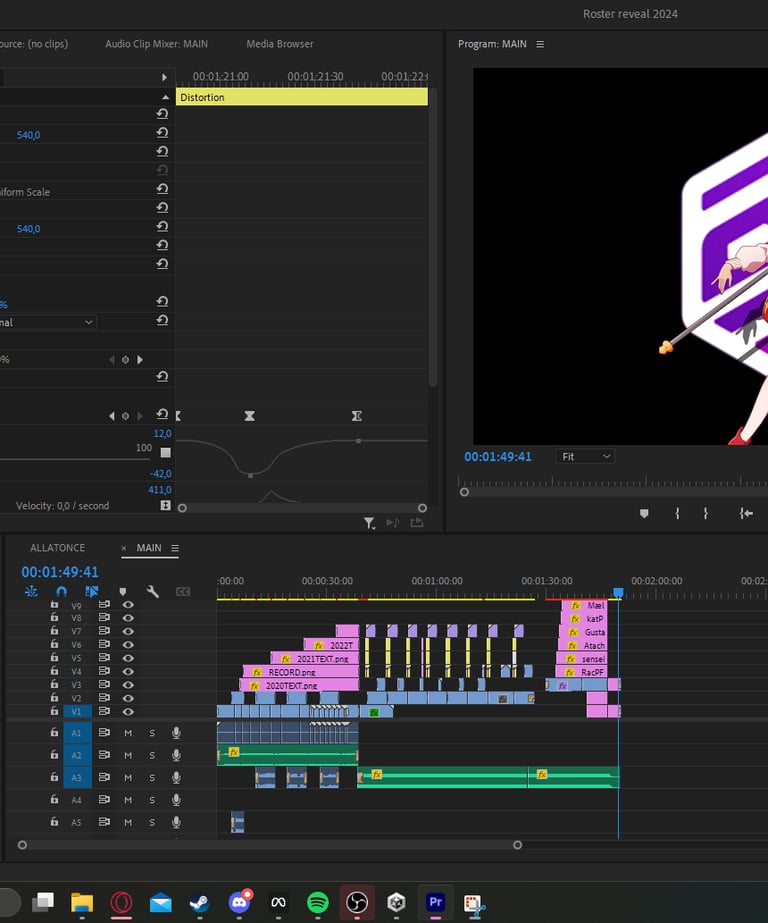Screen dimensions: 768x923
Task: Edit the first 540,0 position value
Action: [28, 135]
